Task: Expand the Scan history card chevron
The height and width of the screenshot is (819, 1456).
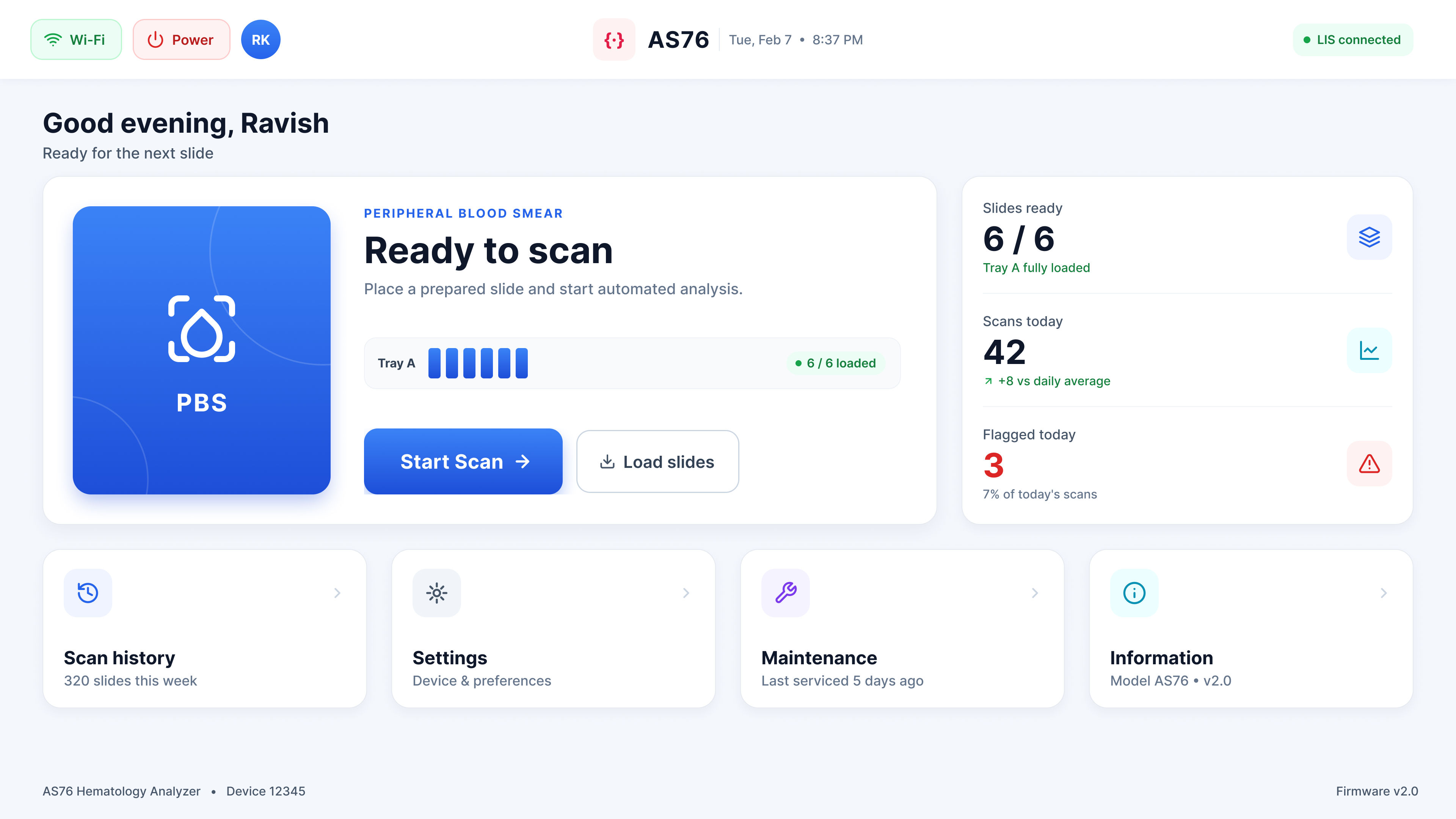Action: click(x=337, y=593)
